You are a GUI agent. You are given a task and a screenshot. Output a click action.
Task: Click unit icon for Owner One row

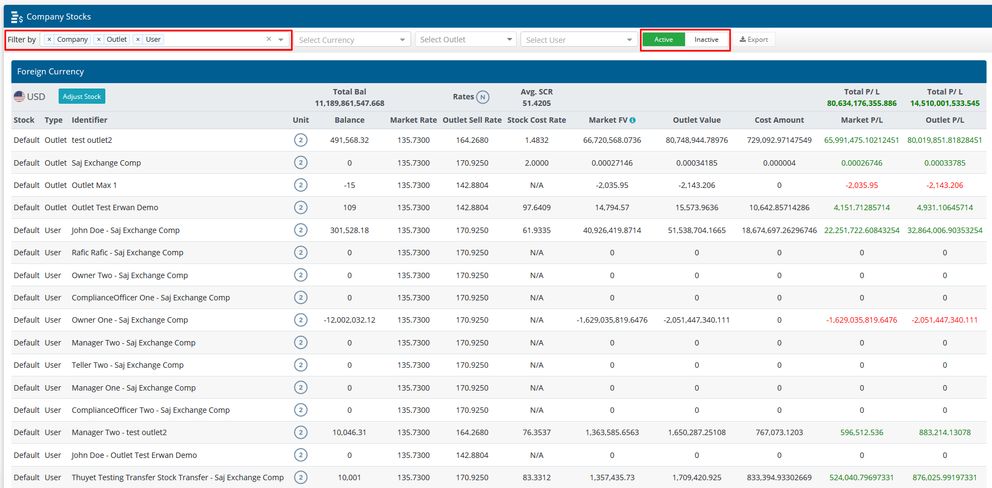tap(301, 320)
